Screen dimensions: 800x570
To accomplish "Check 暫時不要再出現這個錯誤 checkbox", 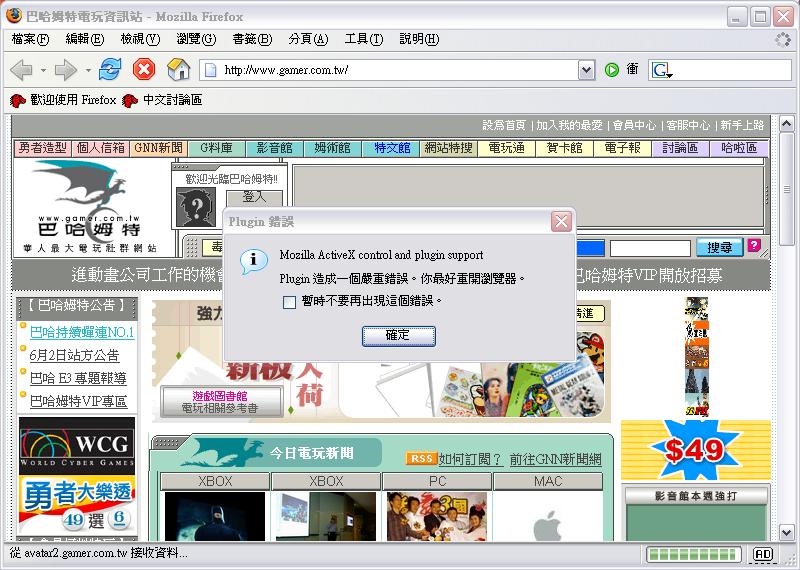I will pos(289,302).
